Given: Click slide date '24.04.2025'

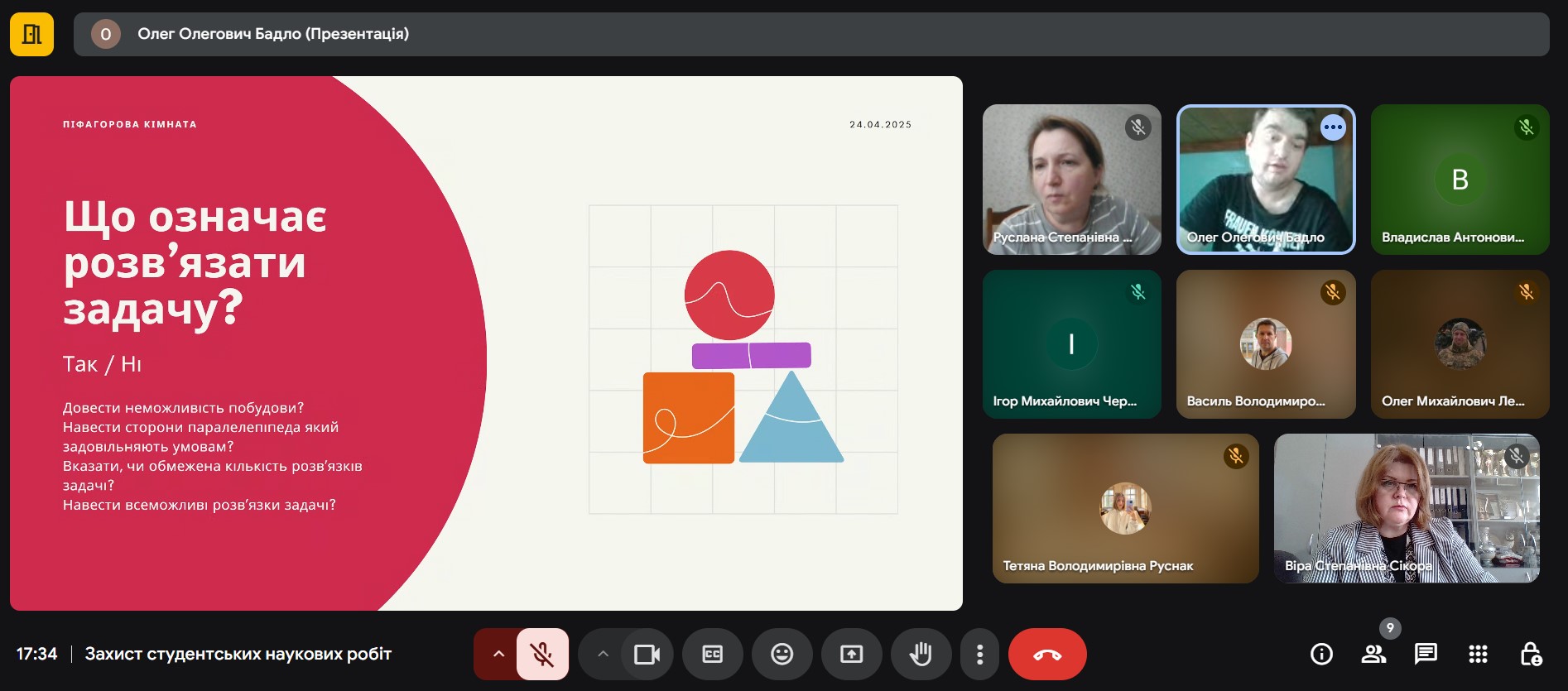Looking at the screenshot, I should 880,125.
